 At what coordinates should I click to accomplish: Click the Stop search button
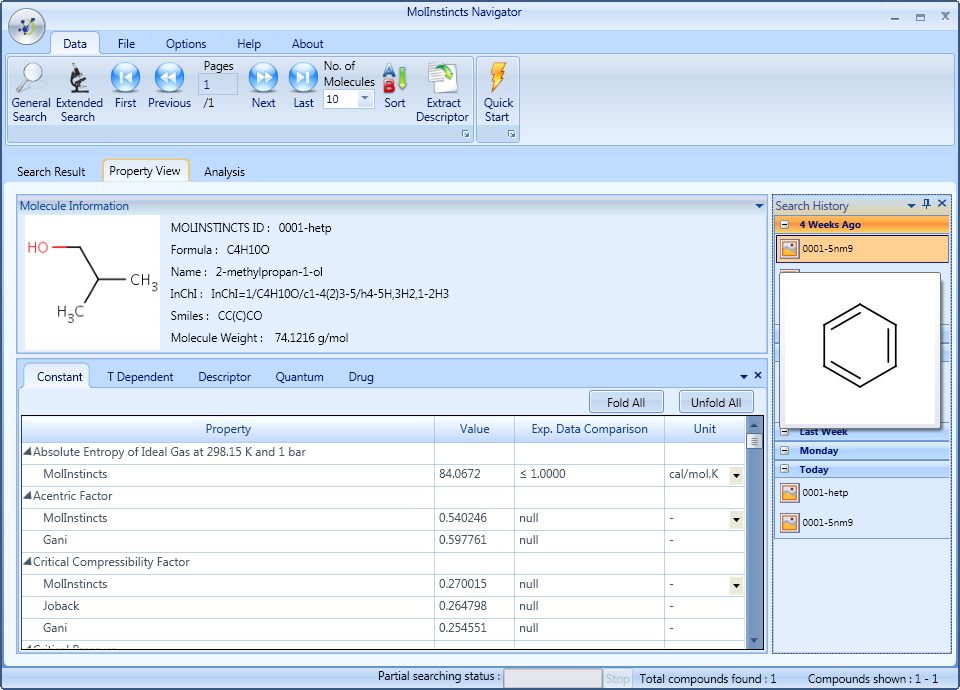tap(617, 678)
